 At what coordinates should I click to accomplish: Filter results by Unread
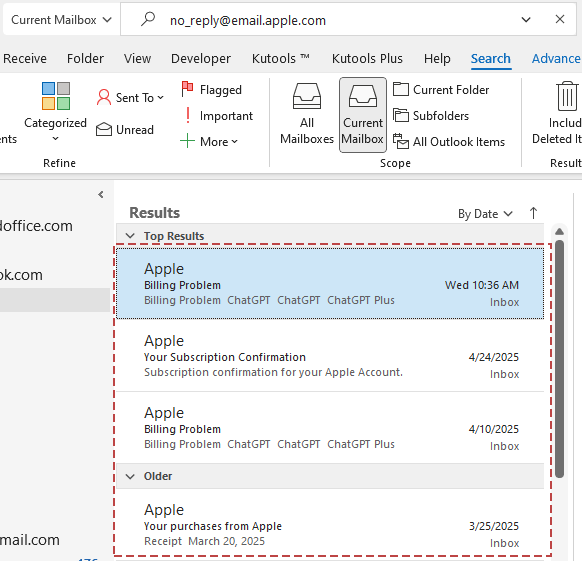coord(125,130)
